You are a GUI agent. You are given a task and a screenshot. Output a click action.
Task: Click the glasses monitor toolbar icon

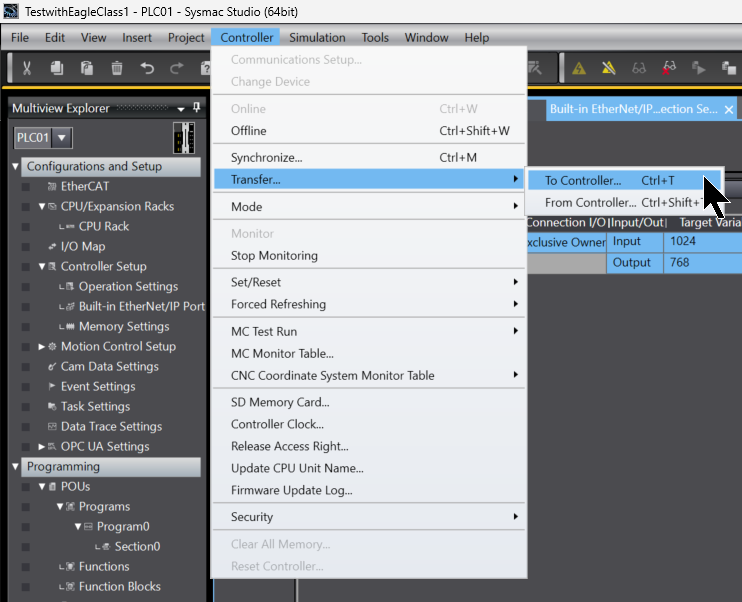tap(638, 69)
